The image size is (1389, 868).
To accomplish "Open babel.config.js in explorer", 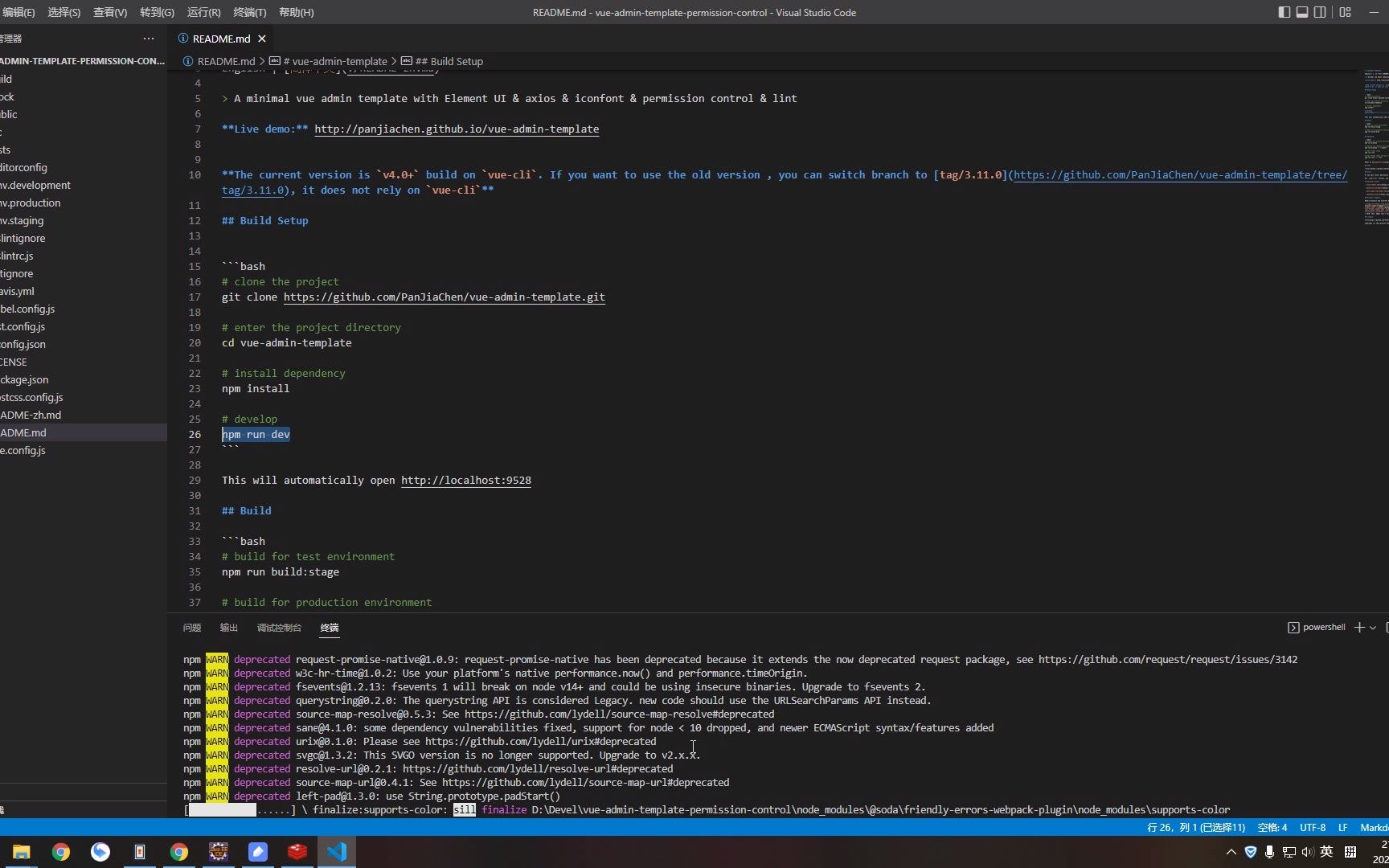I will click(x=84, y=309).
